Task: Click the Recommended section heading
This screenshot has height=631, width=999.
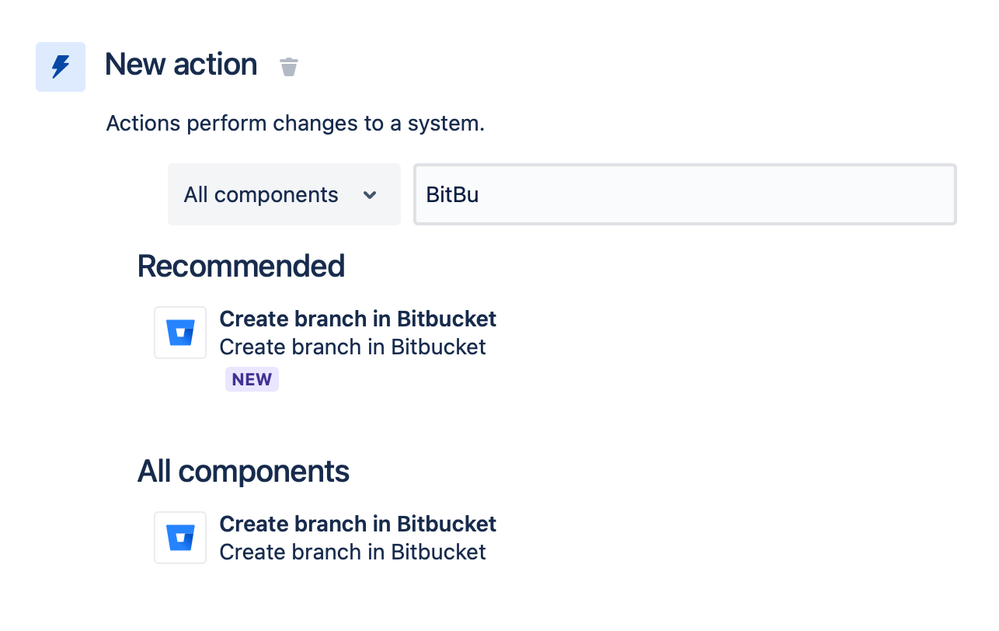Action: coord(241,266)
